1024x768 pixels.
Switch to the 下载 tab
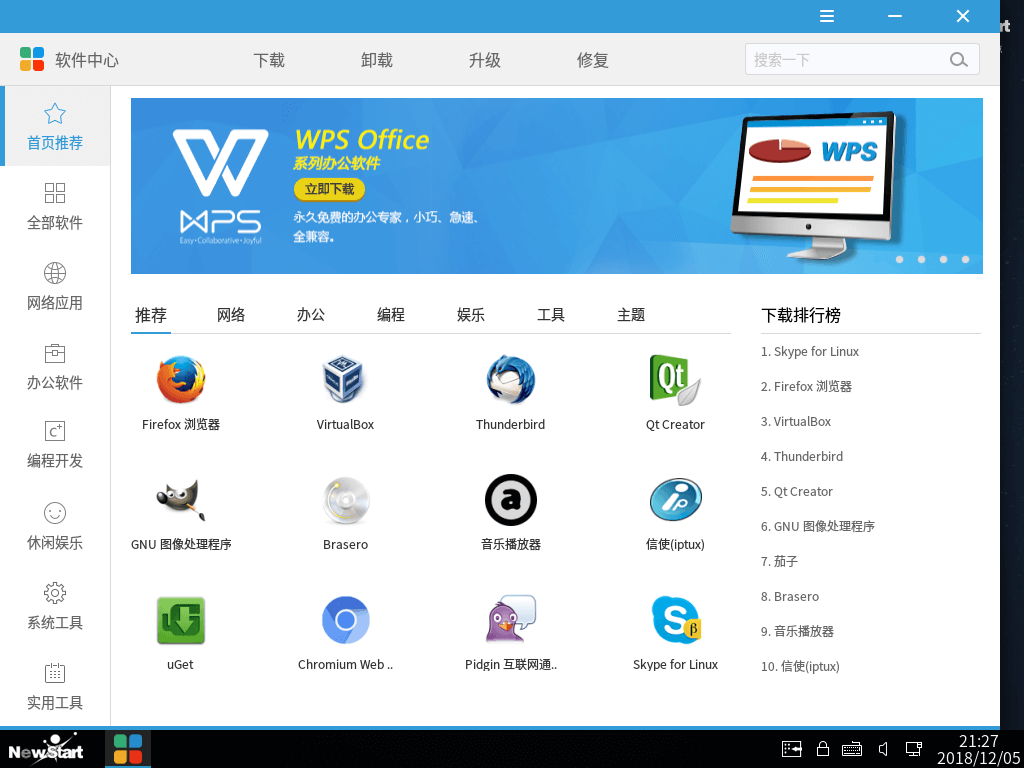click(x=269, y=60)
